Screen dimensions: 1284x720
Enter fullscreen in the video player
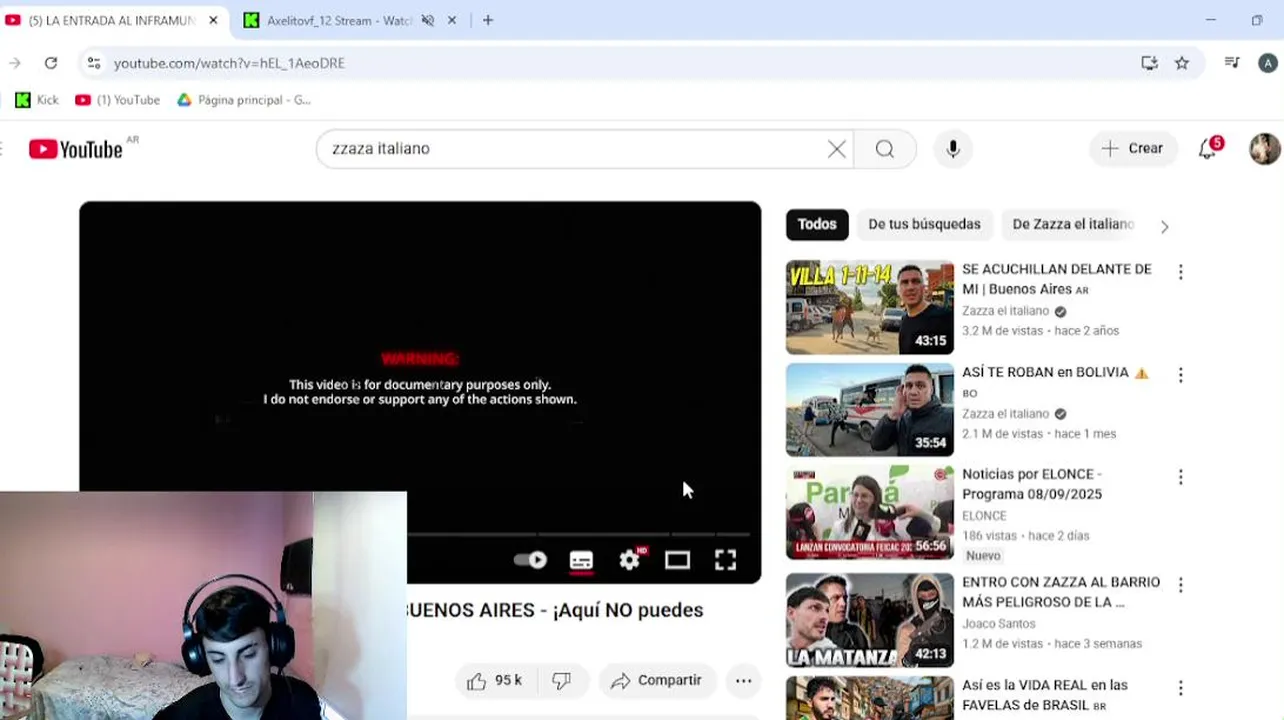pyautogui.click(x=726, y=560)
